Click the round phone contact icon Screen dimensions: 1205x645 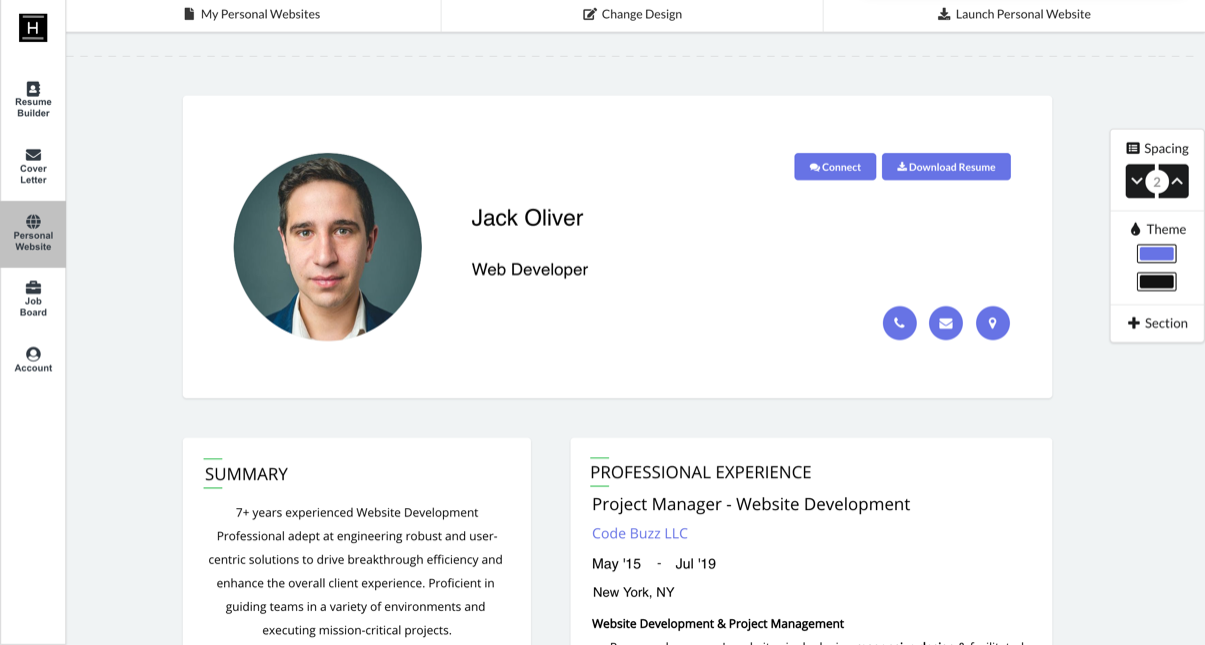point(899,323)
